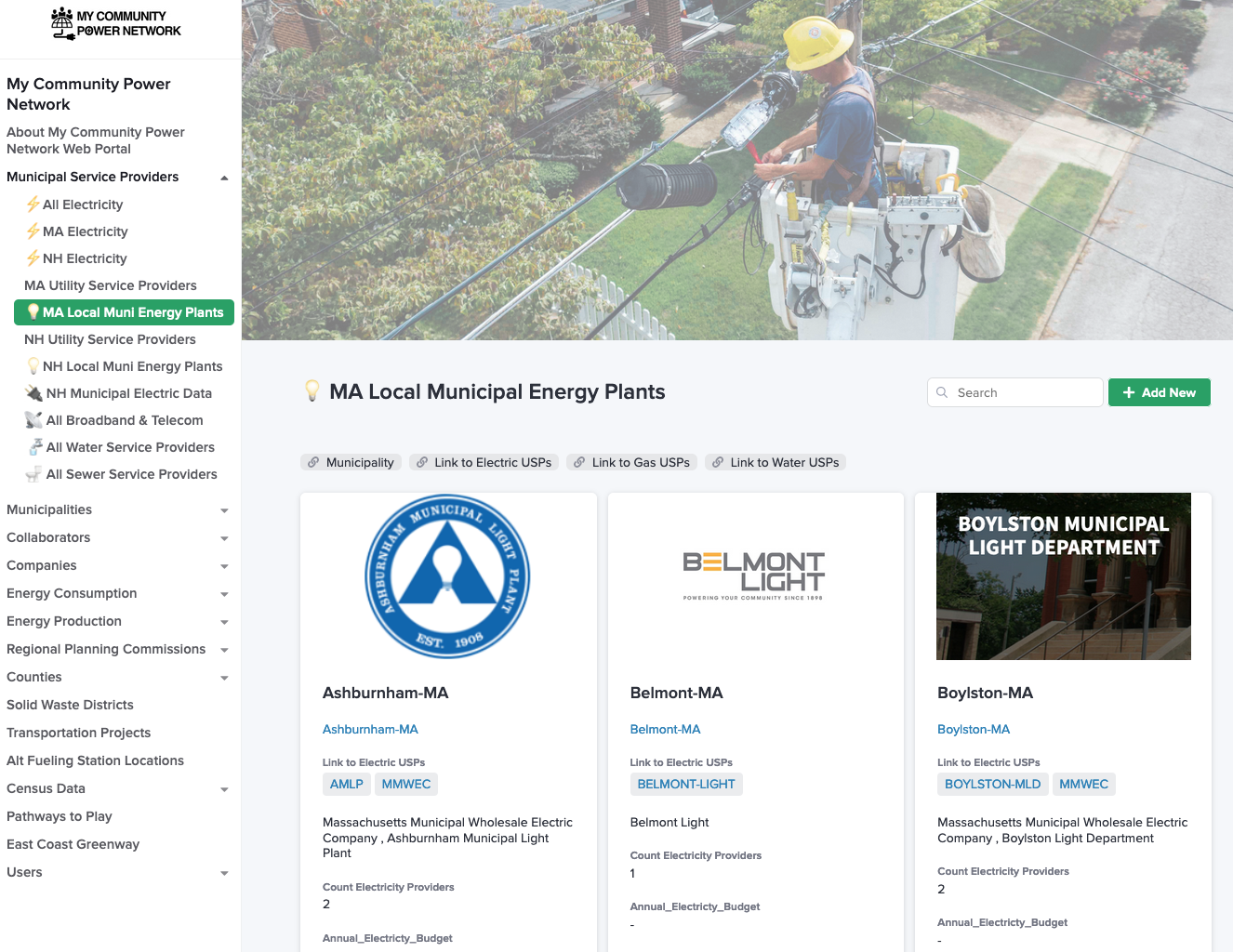This screenshot has height=952, width=1233.
Task: Select the Link to Gas USPs chip
Action: click(631, 462)
